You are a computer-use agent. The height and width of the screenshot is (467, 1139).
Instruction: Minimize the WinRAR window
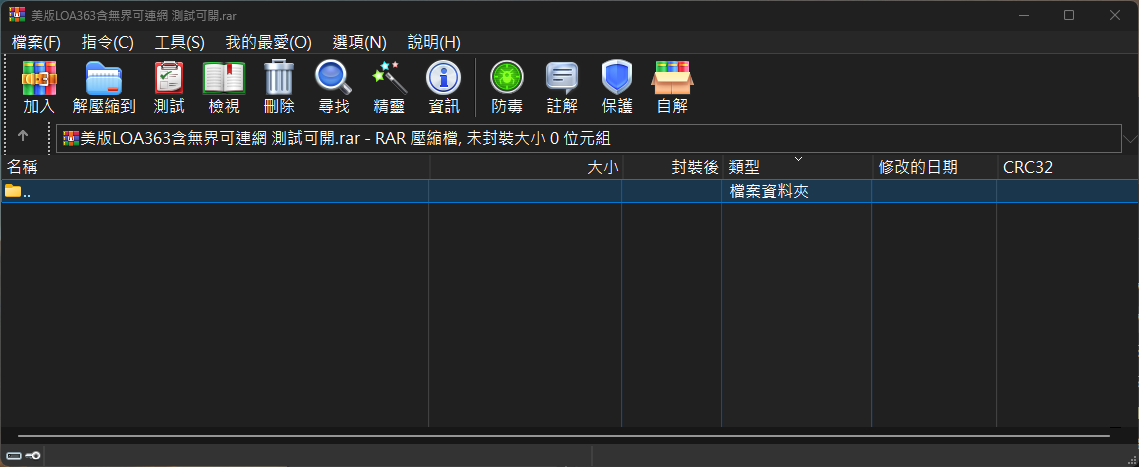(x=1024, y=15)
